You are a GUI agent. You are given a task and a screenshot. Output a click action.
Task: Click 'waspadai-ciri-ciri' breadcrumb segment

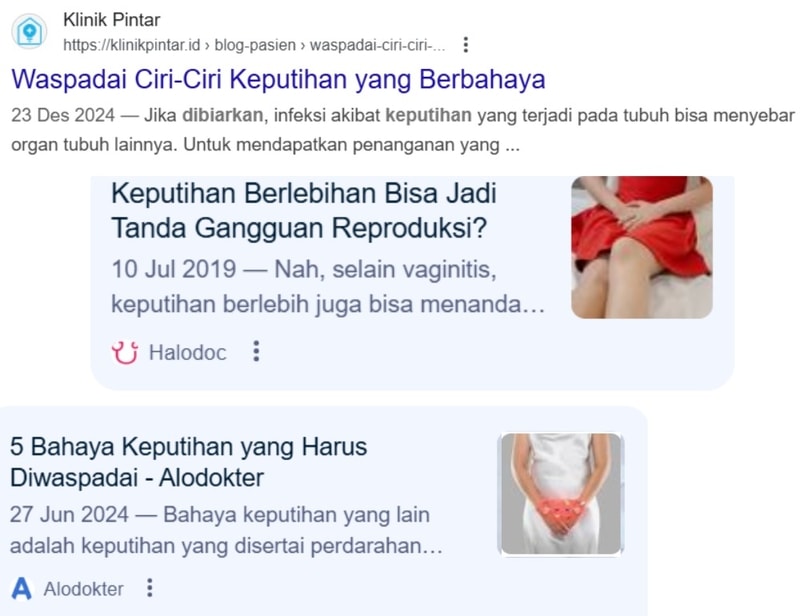point(378,45)
